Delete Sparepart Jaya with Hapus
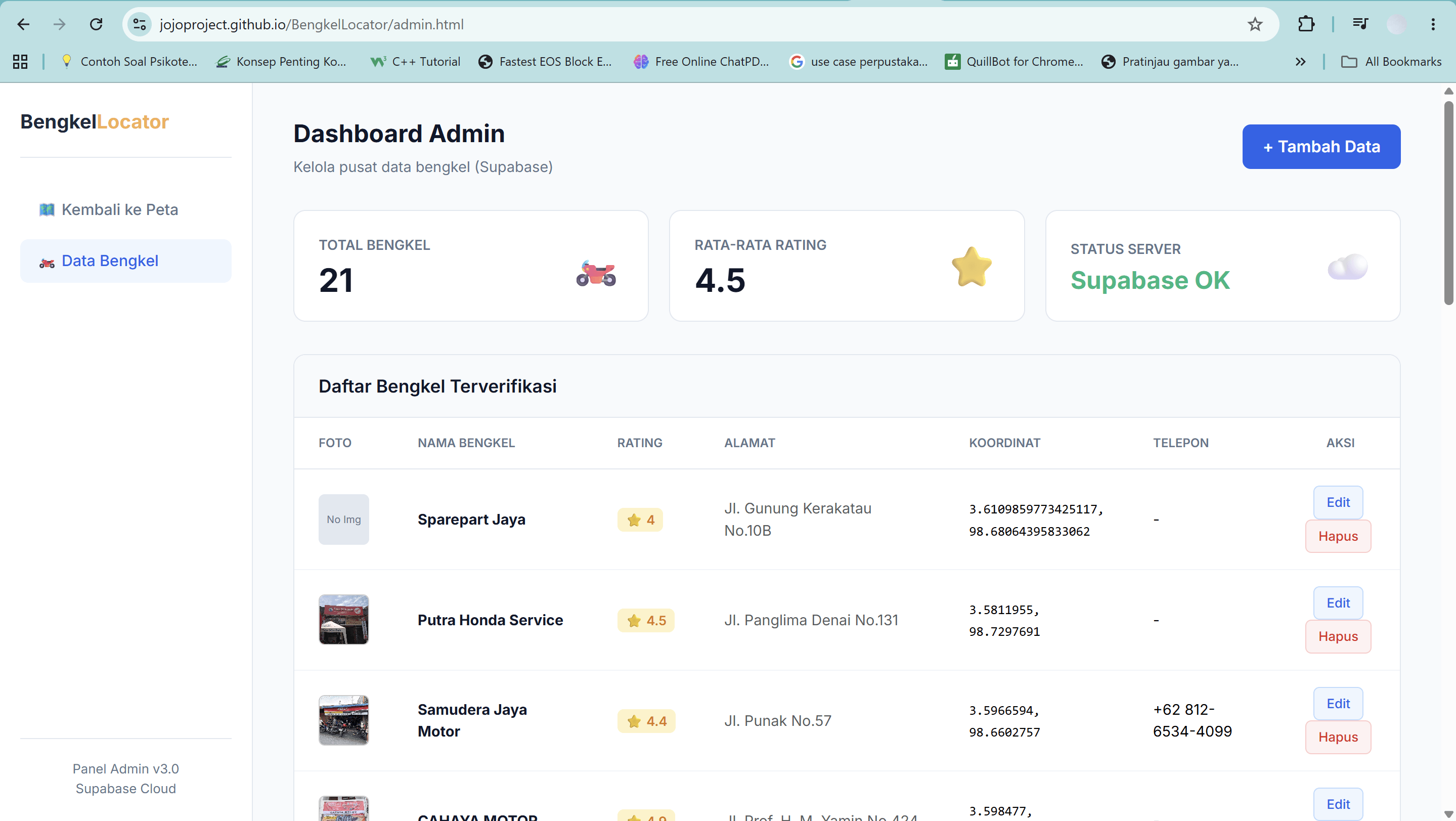This screenshot has width=1456, height=821. click(1338, 536)
